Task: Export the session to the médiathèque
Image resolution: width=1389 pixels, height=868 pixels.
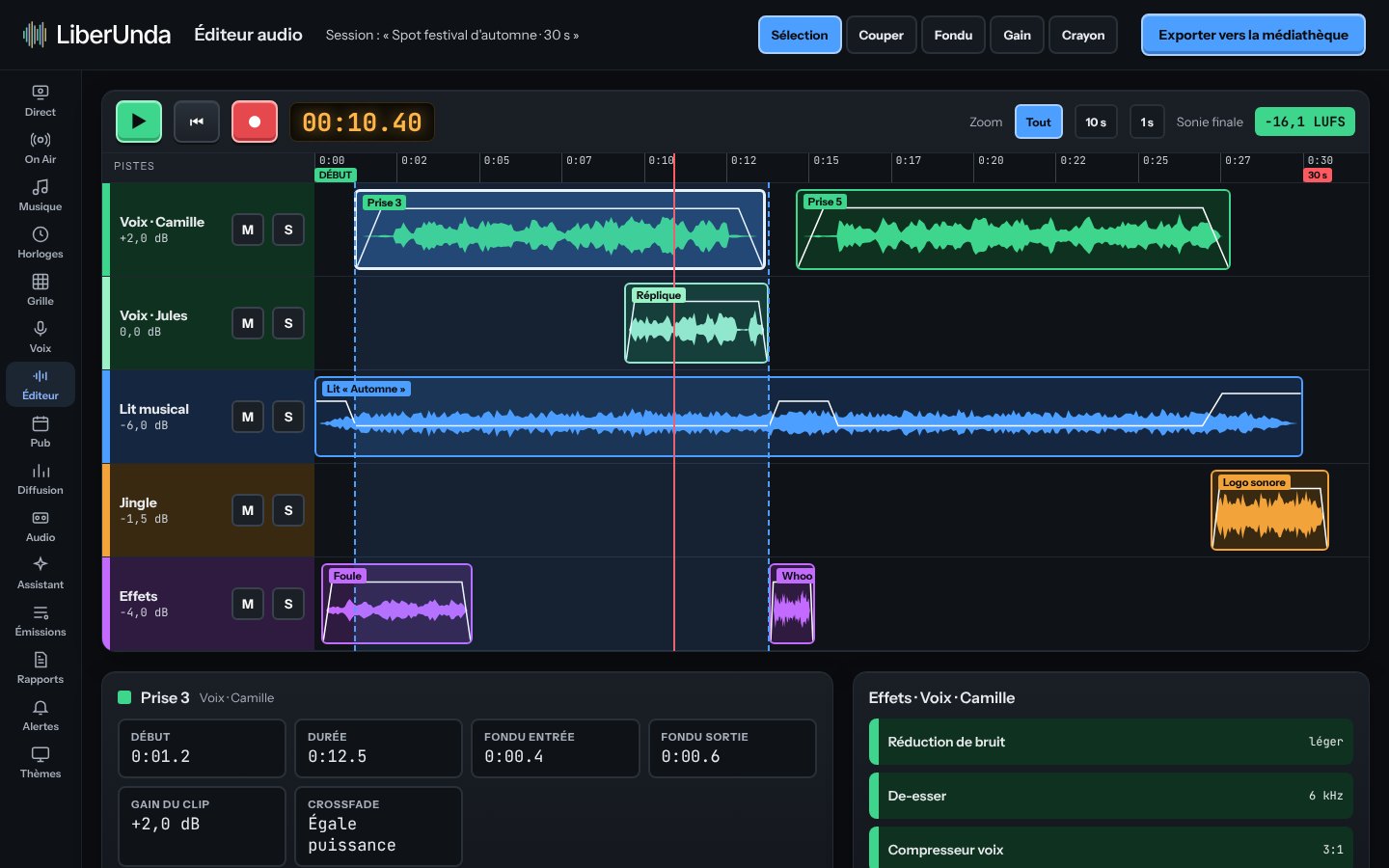Action: click(x=1253, y=35)
